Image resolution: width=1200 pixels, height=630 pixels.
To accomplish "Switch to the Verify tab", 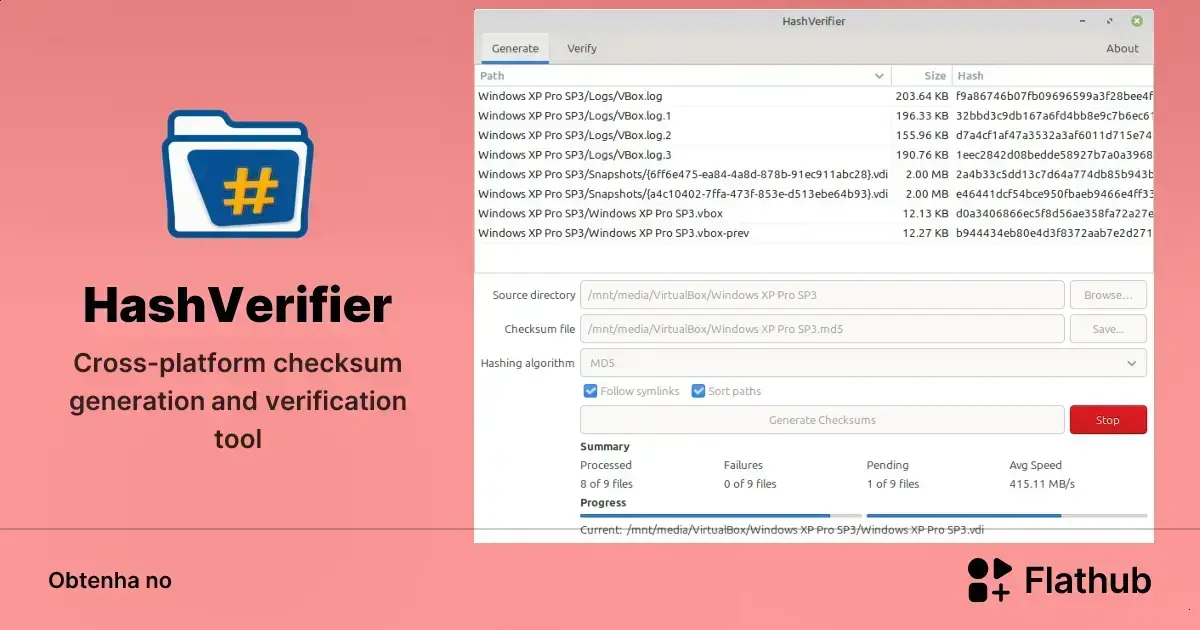I will point(582,48).
